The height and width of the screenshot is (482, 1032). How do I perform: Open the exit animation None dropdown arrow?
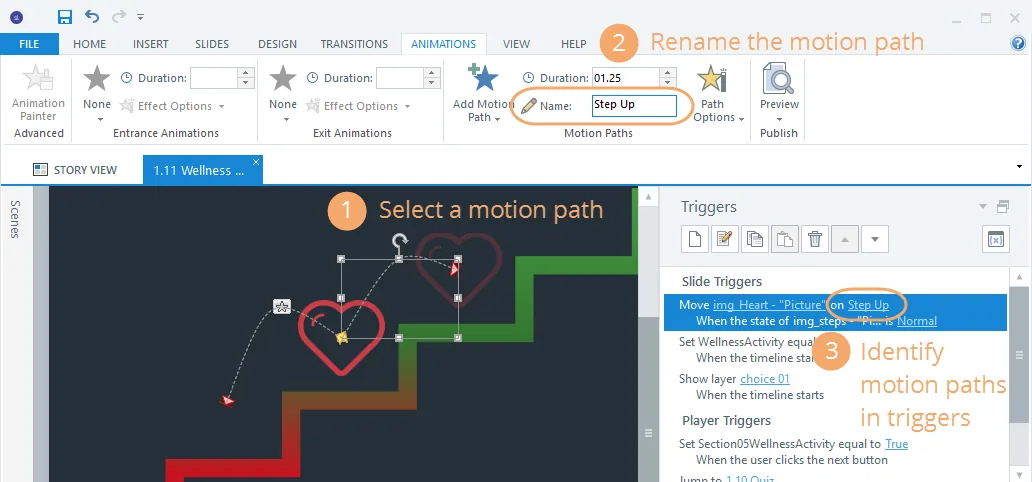tap(286, 120)
